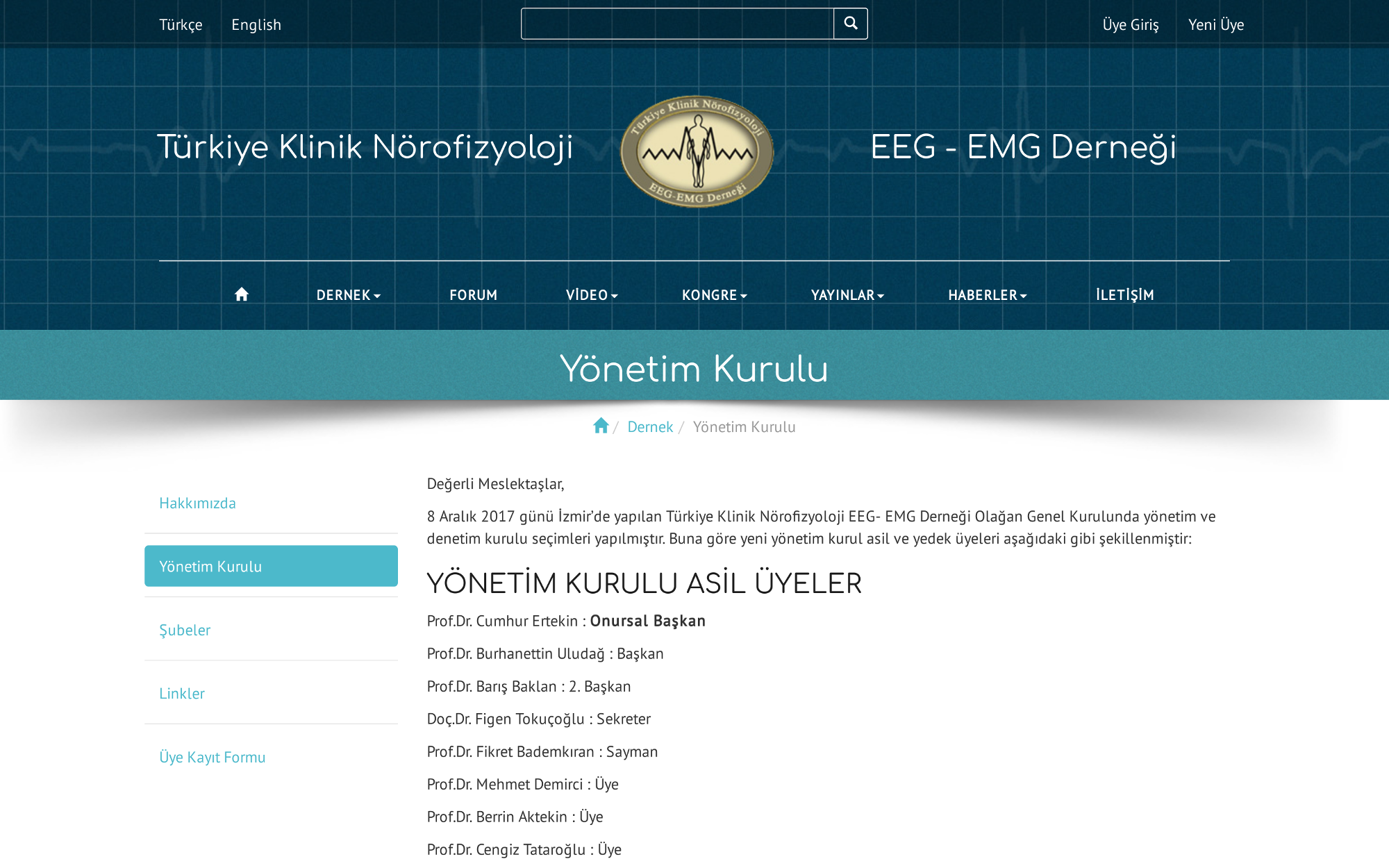Click the Prof.Dr. Barış Baklan line
The height and width of the screenshot is (868, 1389).
pyautogui.click(x=529, y=687)
